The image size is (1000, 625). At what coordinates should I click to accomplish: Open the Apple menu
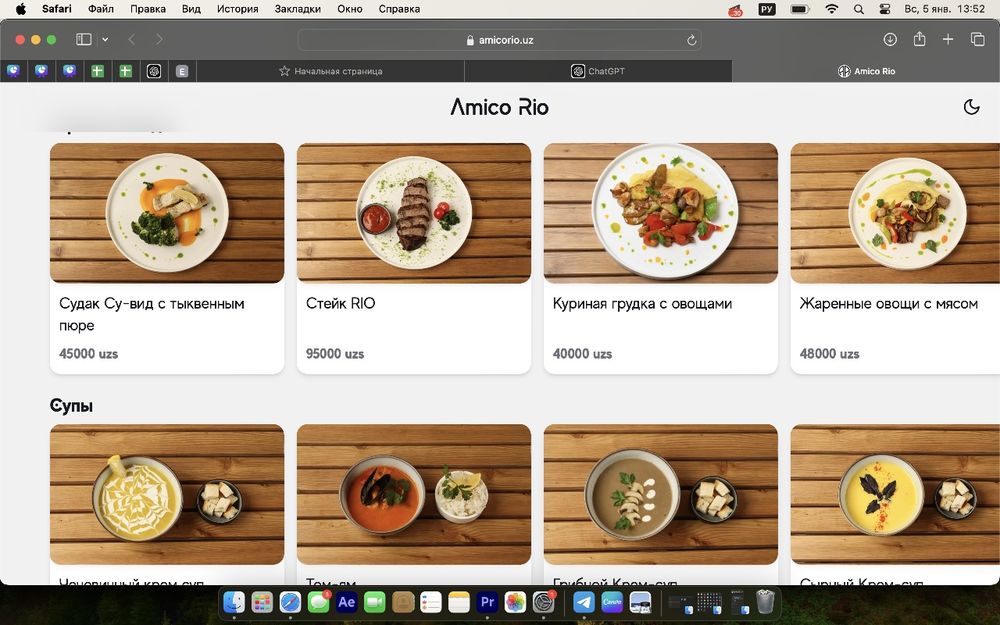(x=20, y=9)
